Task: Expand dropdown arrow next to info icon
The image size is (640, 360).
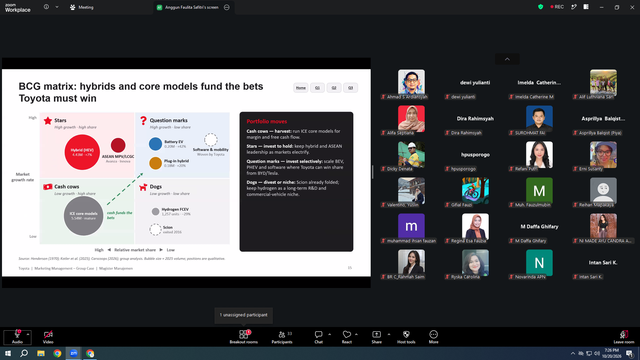Action: [x=57, y=7]
